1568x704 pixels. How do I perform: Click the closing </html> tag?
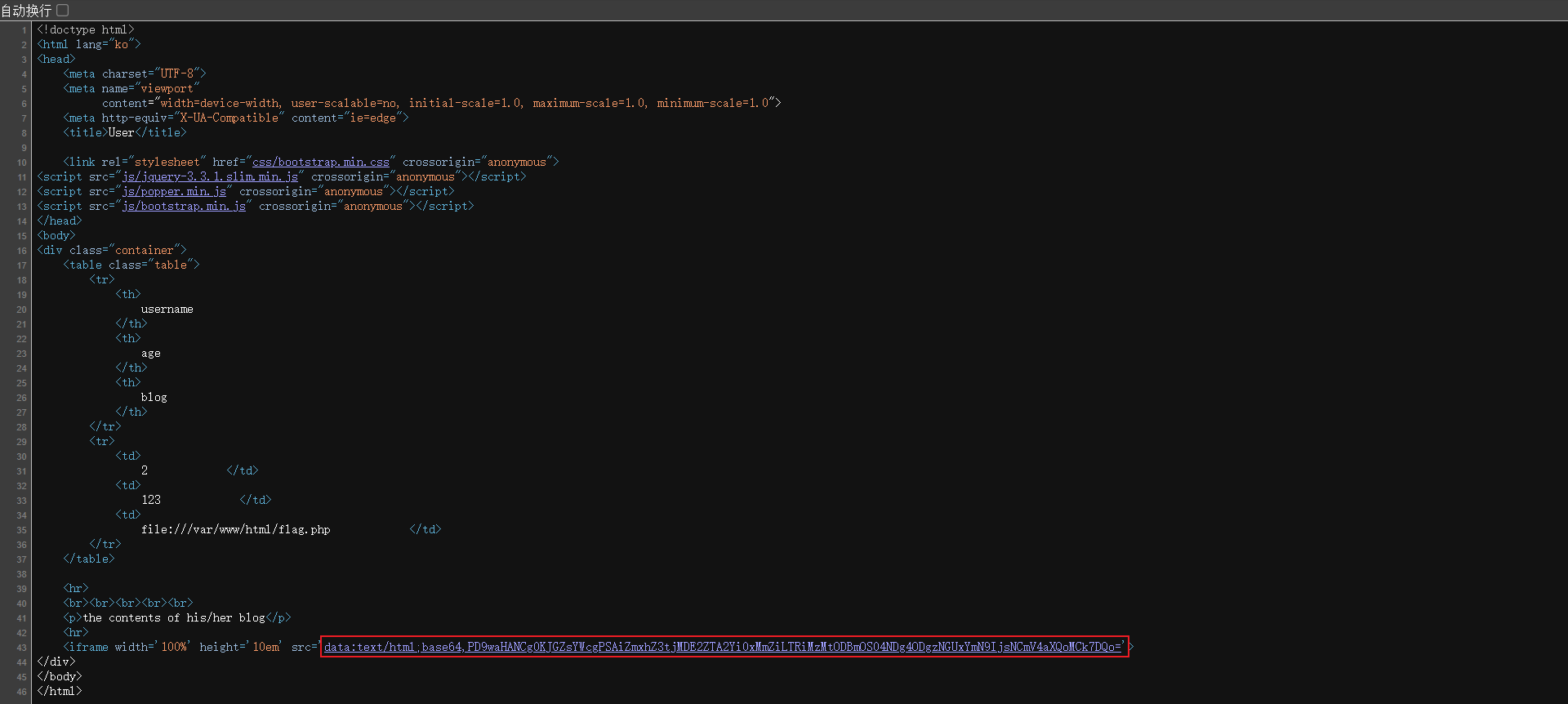click(x=60, y=692)
